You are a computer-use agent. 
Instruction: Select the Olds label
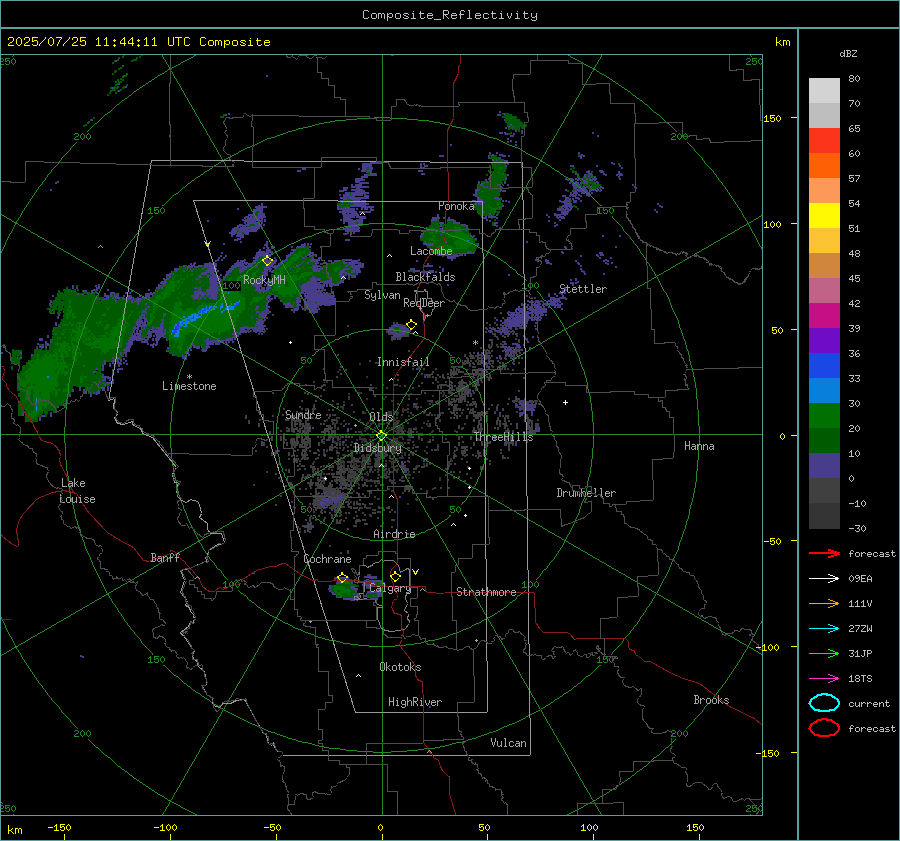pos(381,416)
